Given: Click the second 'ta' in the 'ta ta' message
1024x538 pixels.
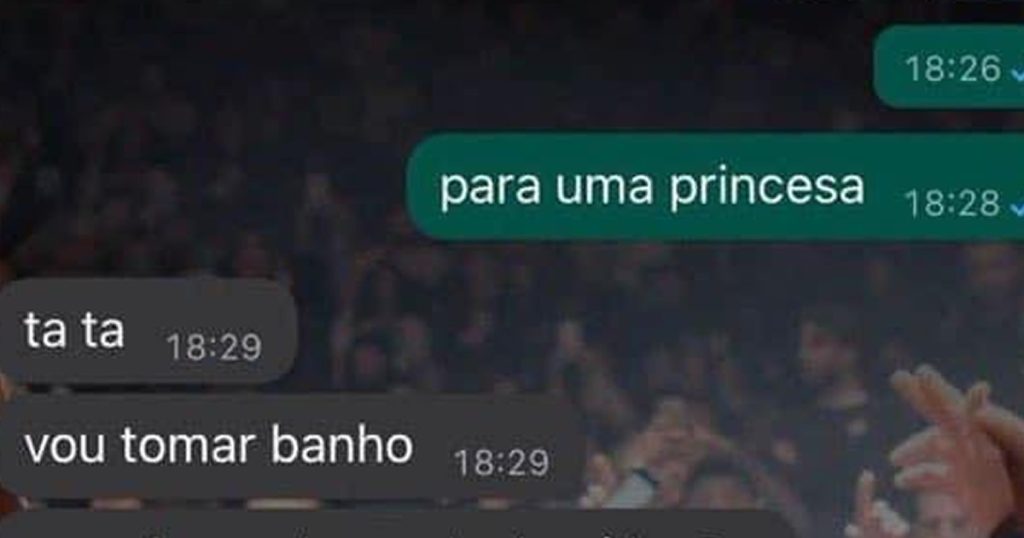Looking at the screenshot, I should (x=103, y=331).
